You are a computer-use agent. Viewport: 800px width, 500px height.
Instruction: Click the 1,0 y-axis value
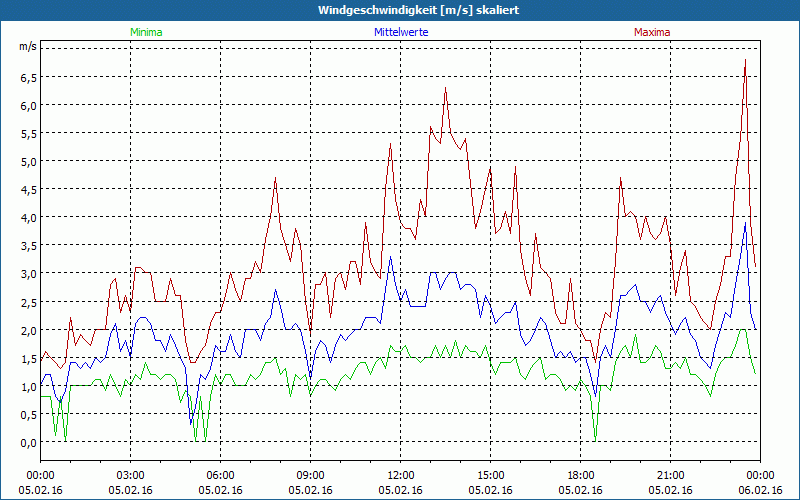28,386
